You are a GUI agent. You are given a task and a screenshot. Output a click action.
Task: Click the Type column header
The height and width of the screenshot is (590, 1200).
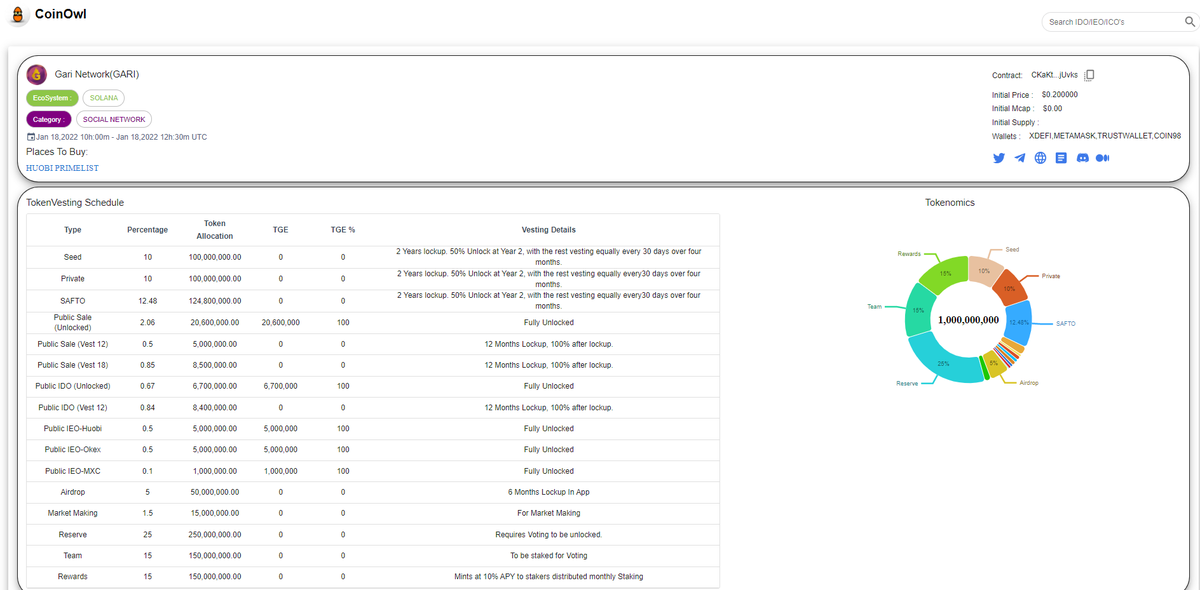point(72,230)
